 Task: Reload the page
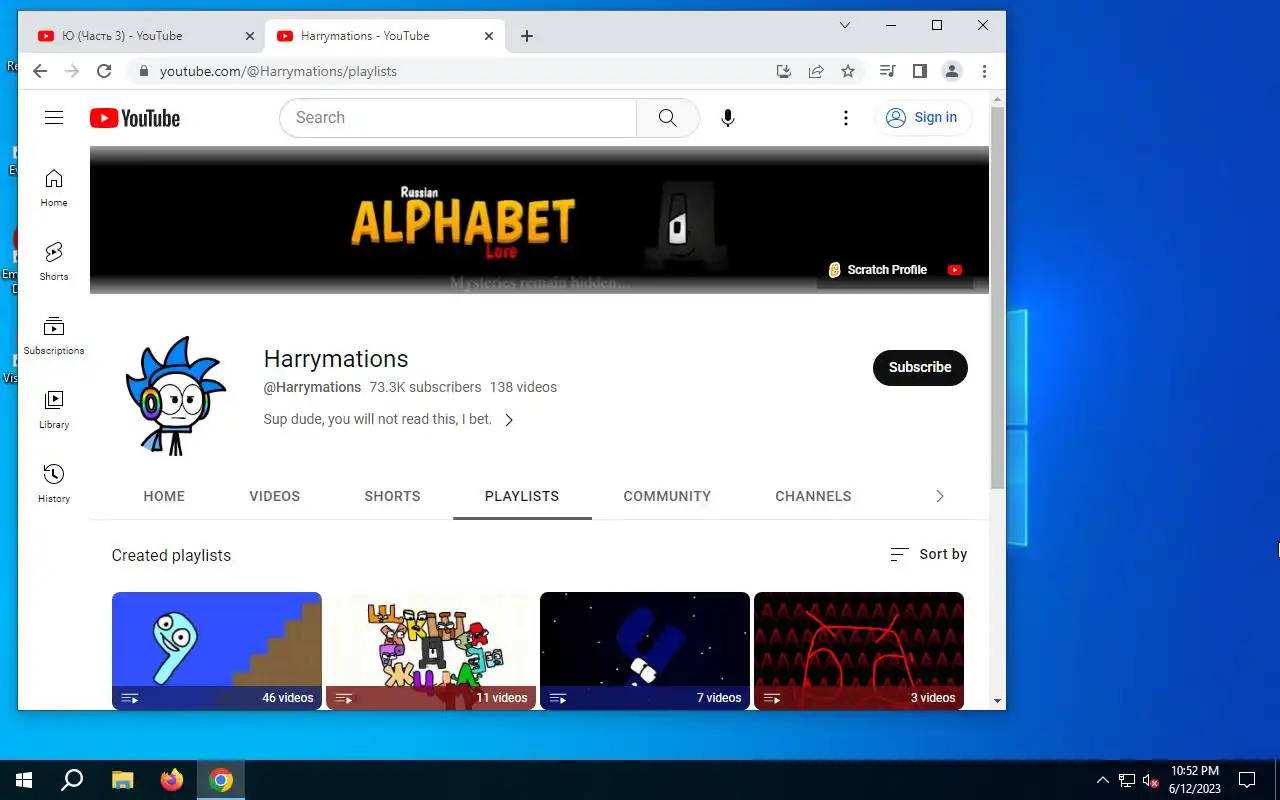point(104,71)
